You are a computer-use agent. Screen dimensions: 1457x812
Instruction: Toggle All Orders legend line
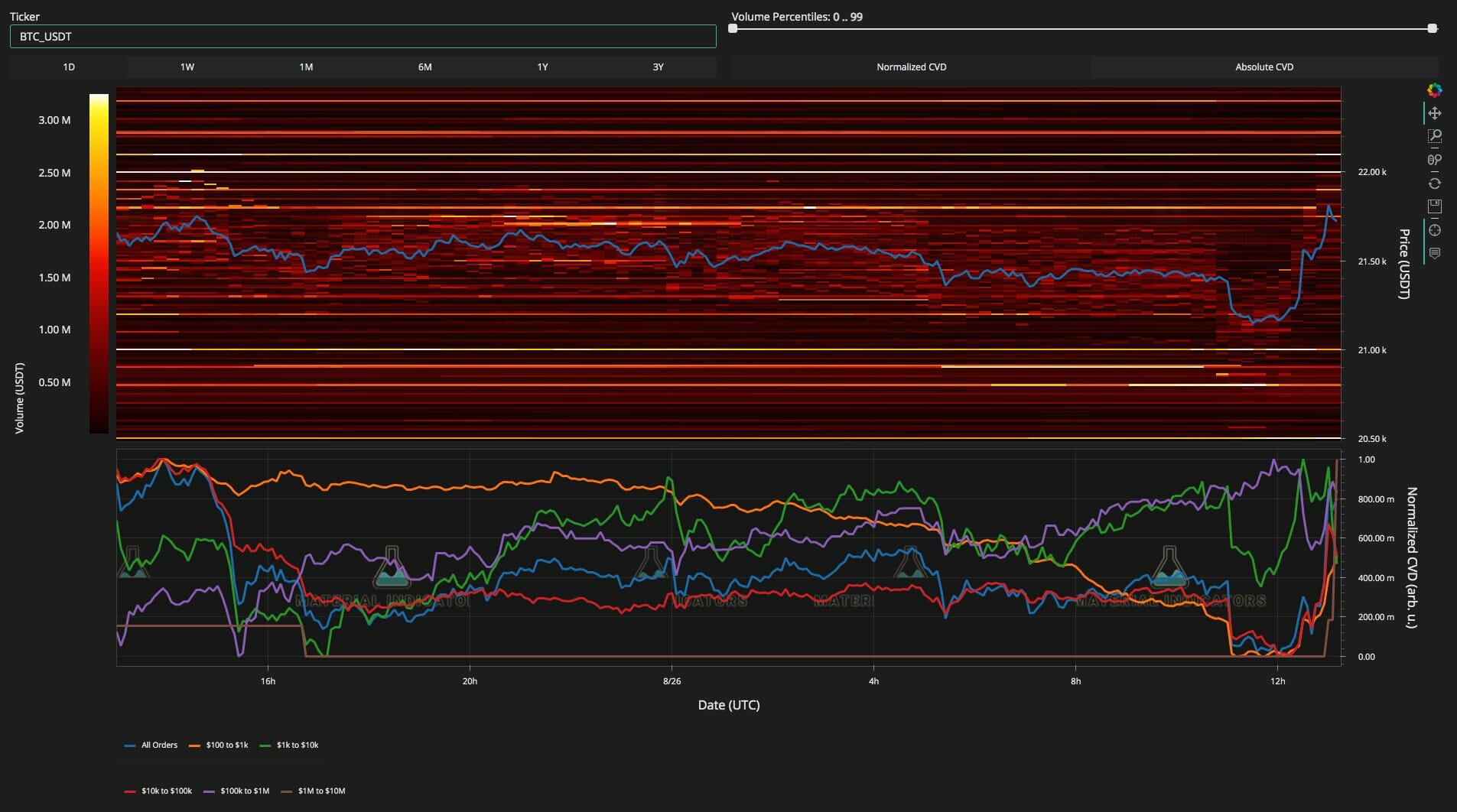click(x=151, y=745)
